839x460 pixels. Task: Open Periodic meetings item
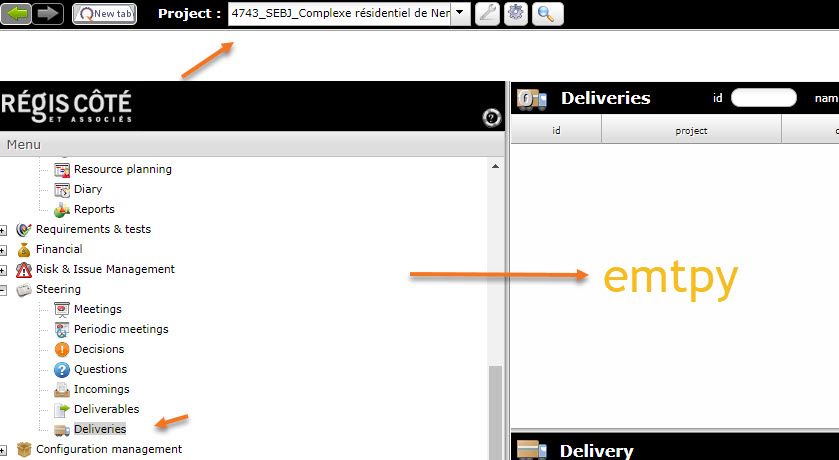(121, 329)
